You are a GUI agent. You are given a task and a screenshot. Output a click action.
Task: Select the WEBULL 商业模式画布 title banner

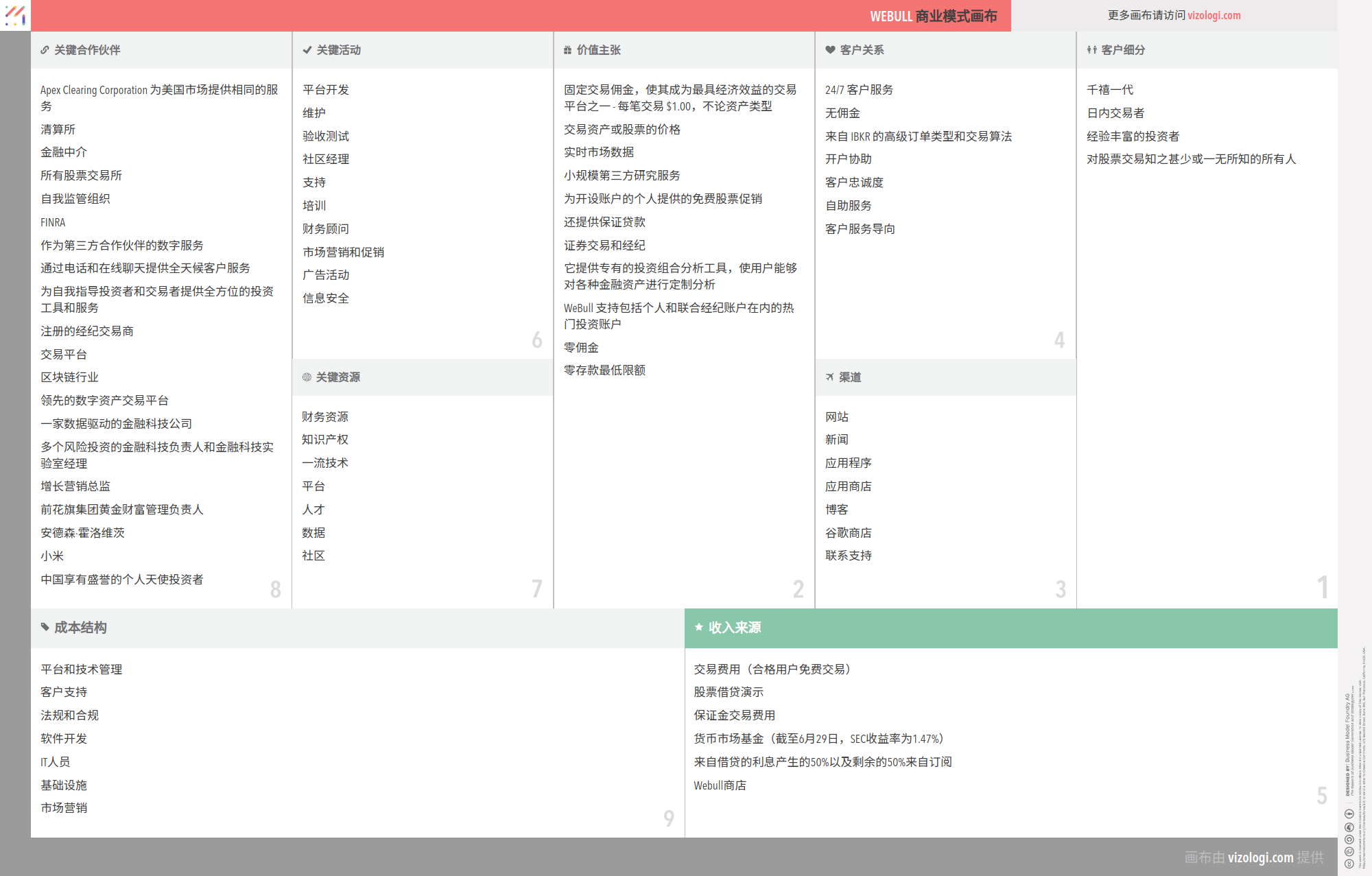934,15
